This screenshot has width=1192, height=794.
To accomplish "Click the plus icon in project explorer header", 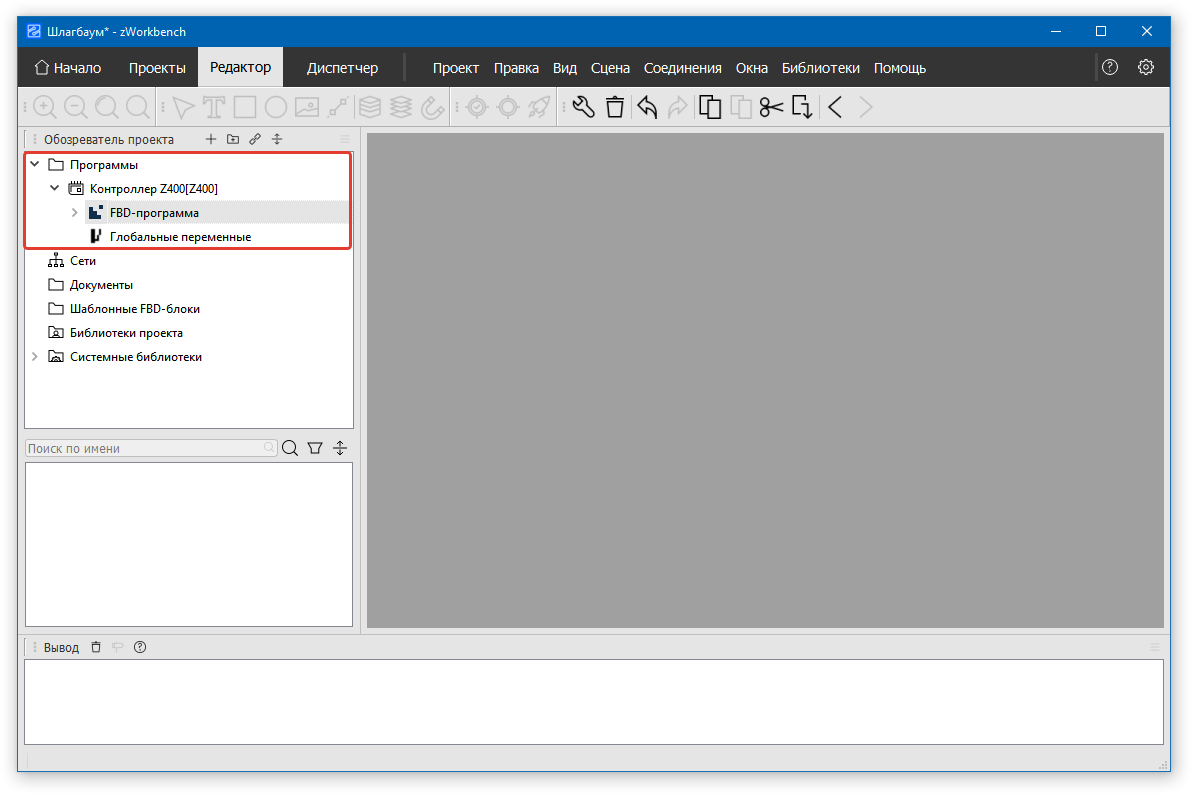I will (210, 140).
